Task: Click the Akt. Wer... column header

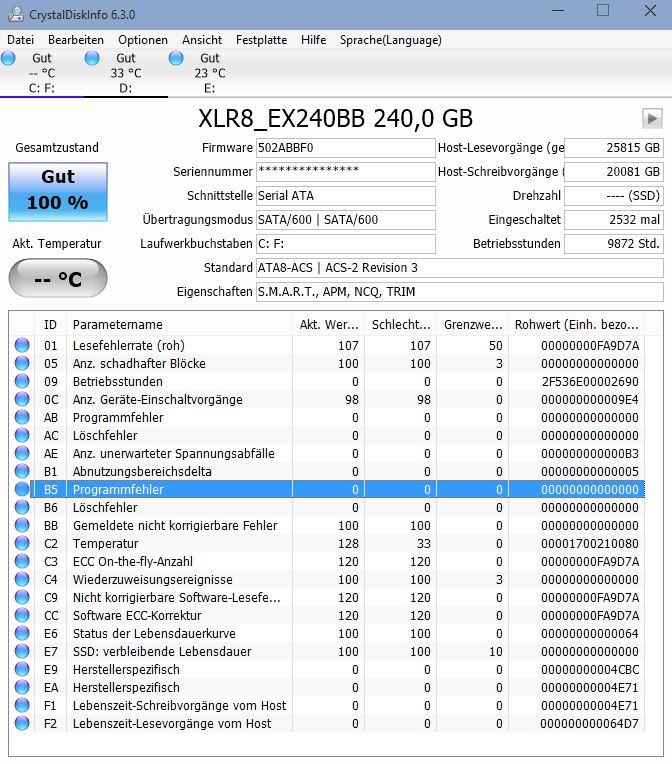Action: [329, 325]
